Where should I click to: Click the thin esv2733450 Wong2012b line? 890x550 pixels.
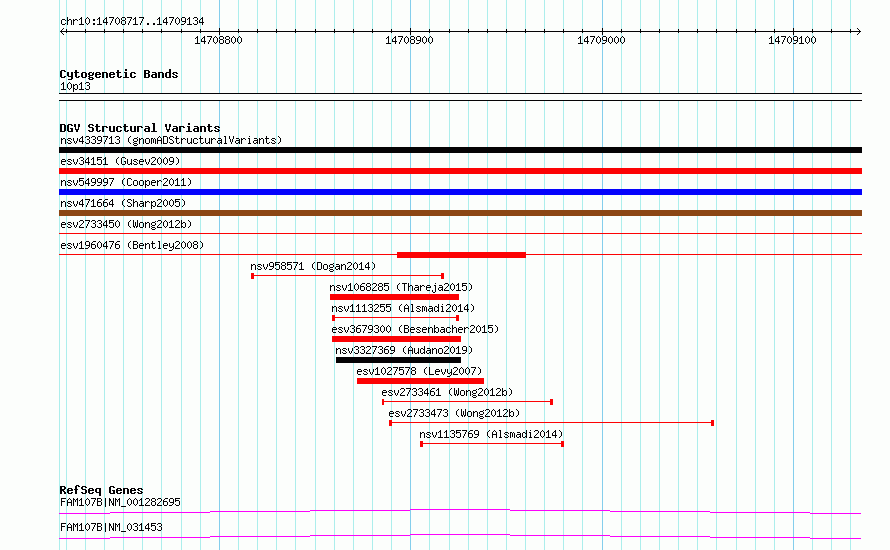tap(460, 234)
